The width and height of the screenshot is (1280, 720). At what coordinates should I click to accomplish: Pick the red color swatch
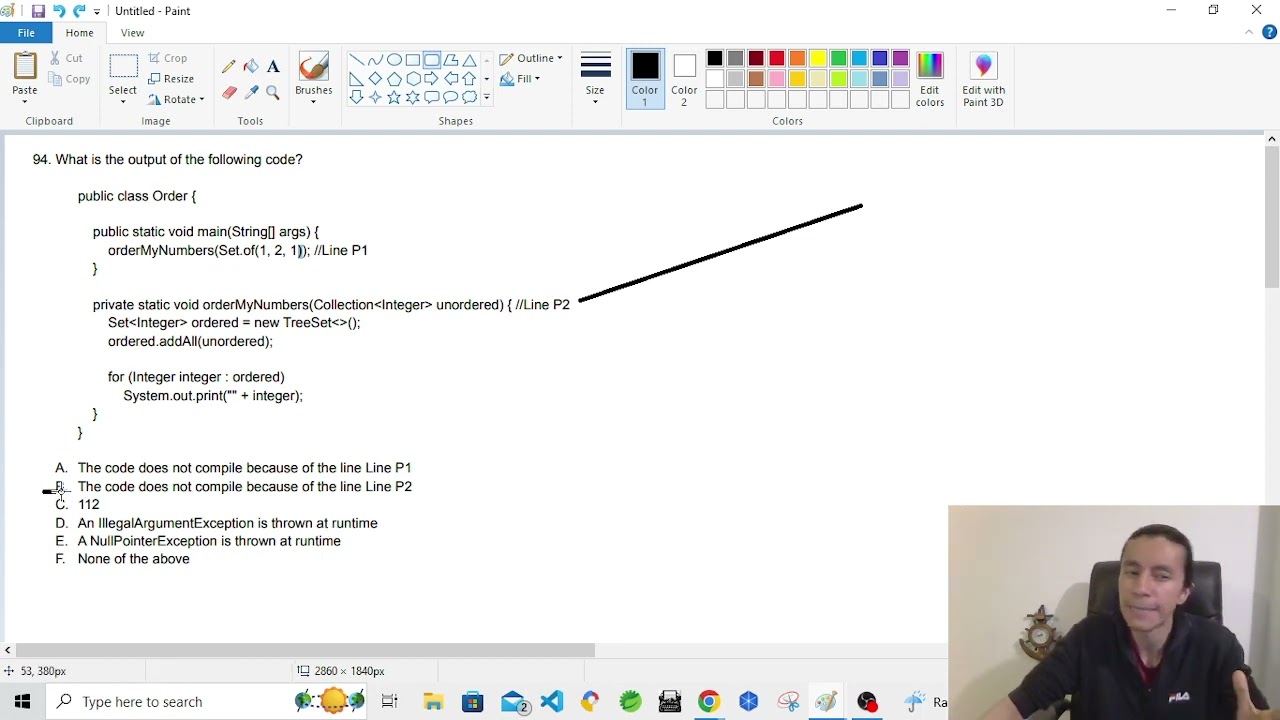[x=777, y=59]
